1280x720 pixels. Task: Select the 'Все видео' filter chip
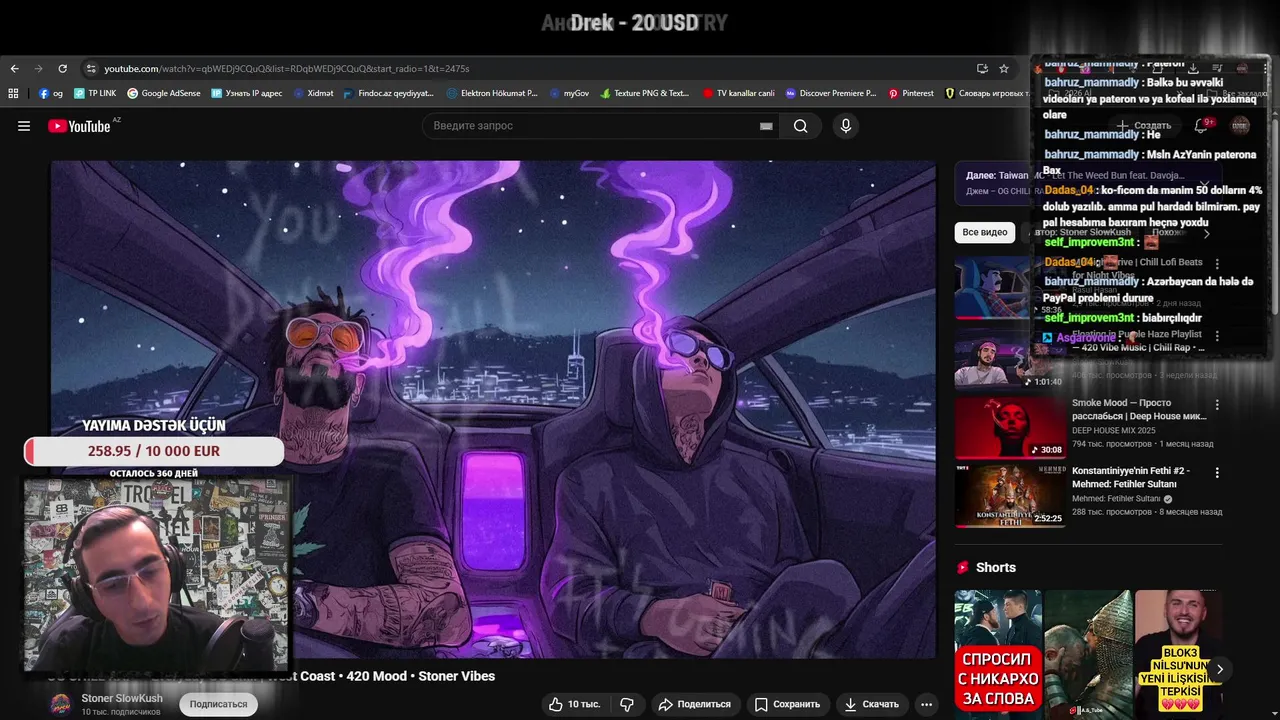point(985,232)
